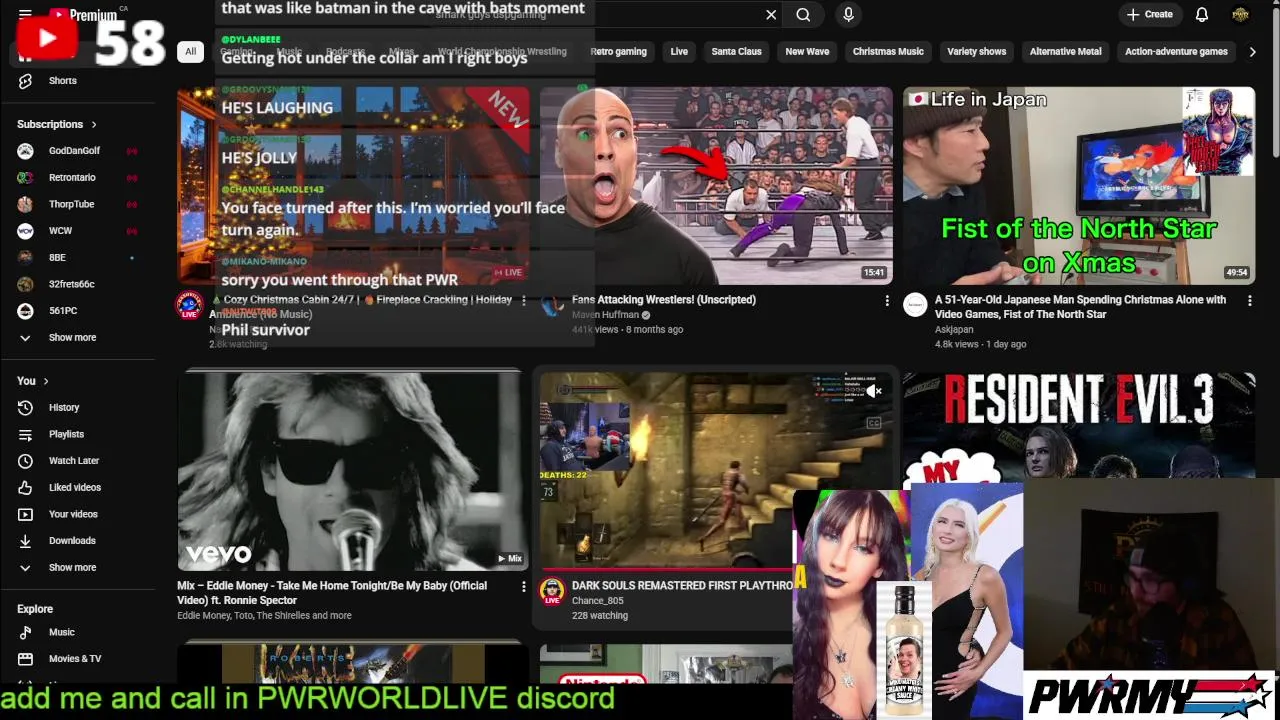Open History icon in sidebar
1280x720 pixels.
point(26,408)
